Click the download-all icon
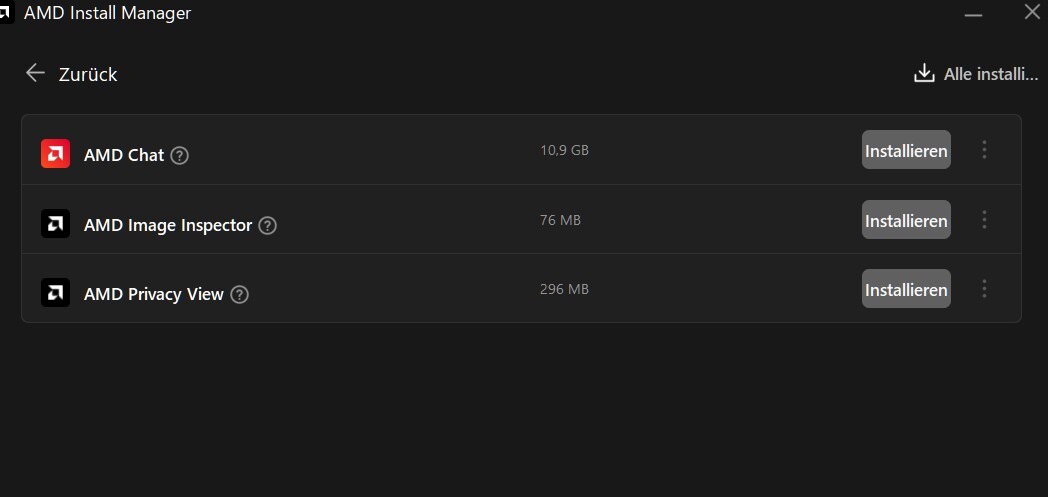This screenshot has height=497, width=1048. tap(924, 73)
